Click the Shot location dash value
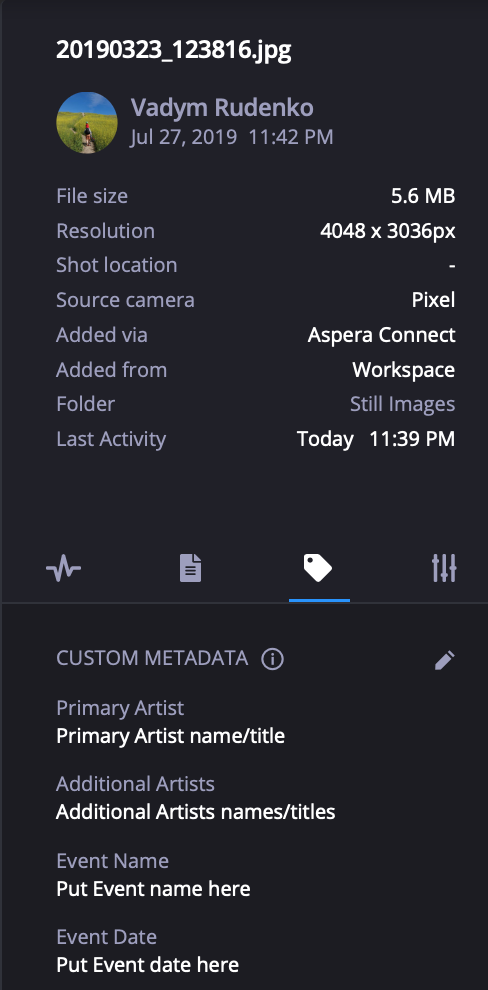The image size is (488, 990). 452,265
